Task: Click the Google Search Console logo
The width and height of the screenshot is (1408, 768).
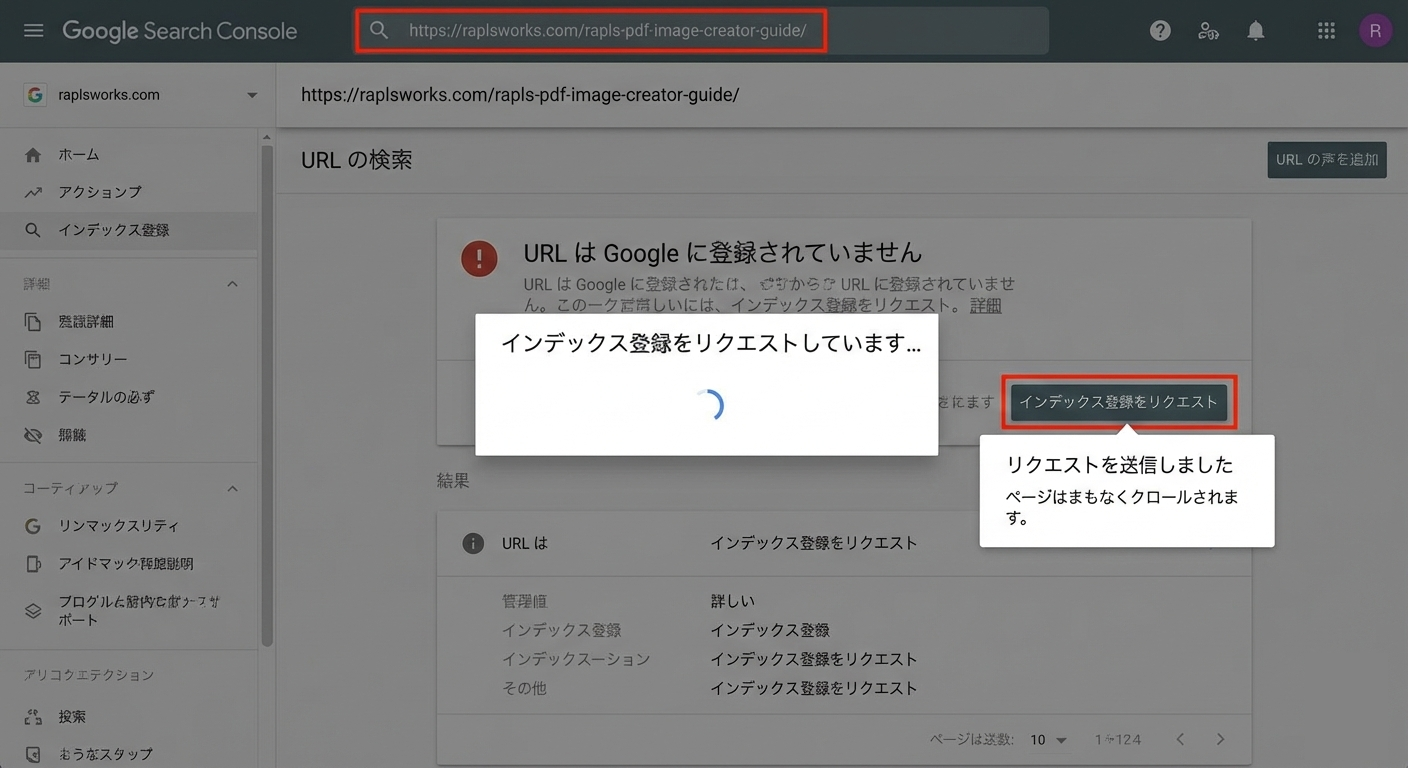Action: coord(180,31)
